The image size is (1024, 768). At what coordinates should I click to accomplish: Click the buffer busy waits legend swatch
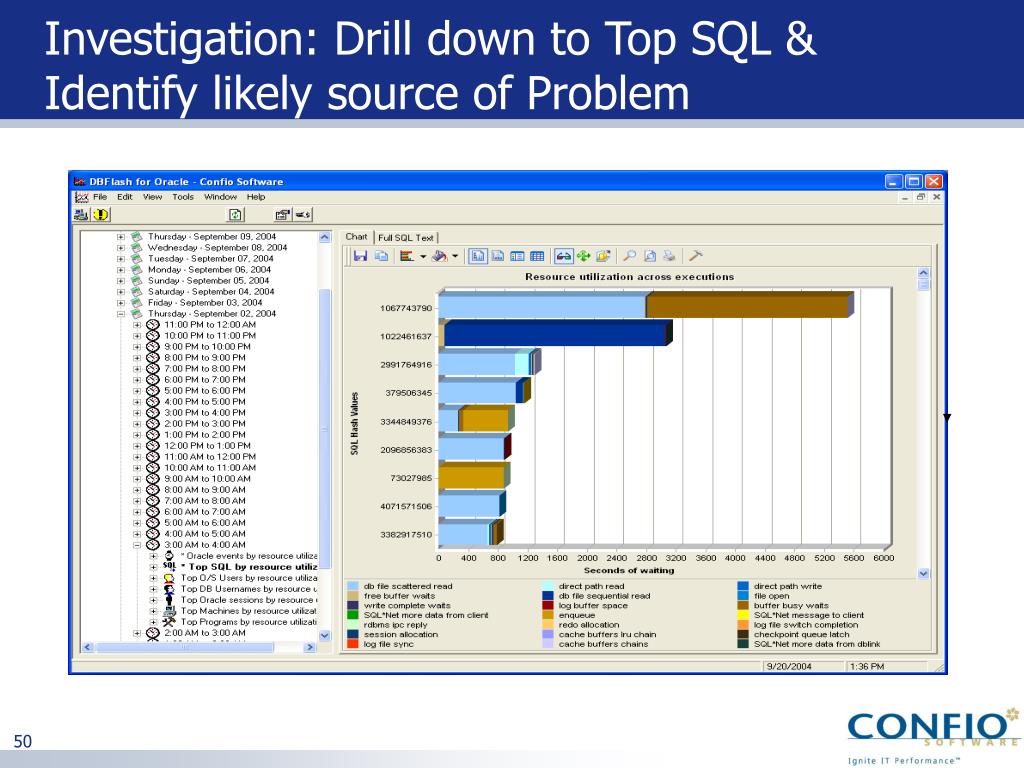coord(743,605)
